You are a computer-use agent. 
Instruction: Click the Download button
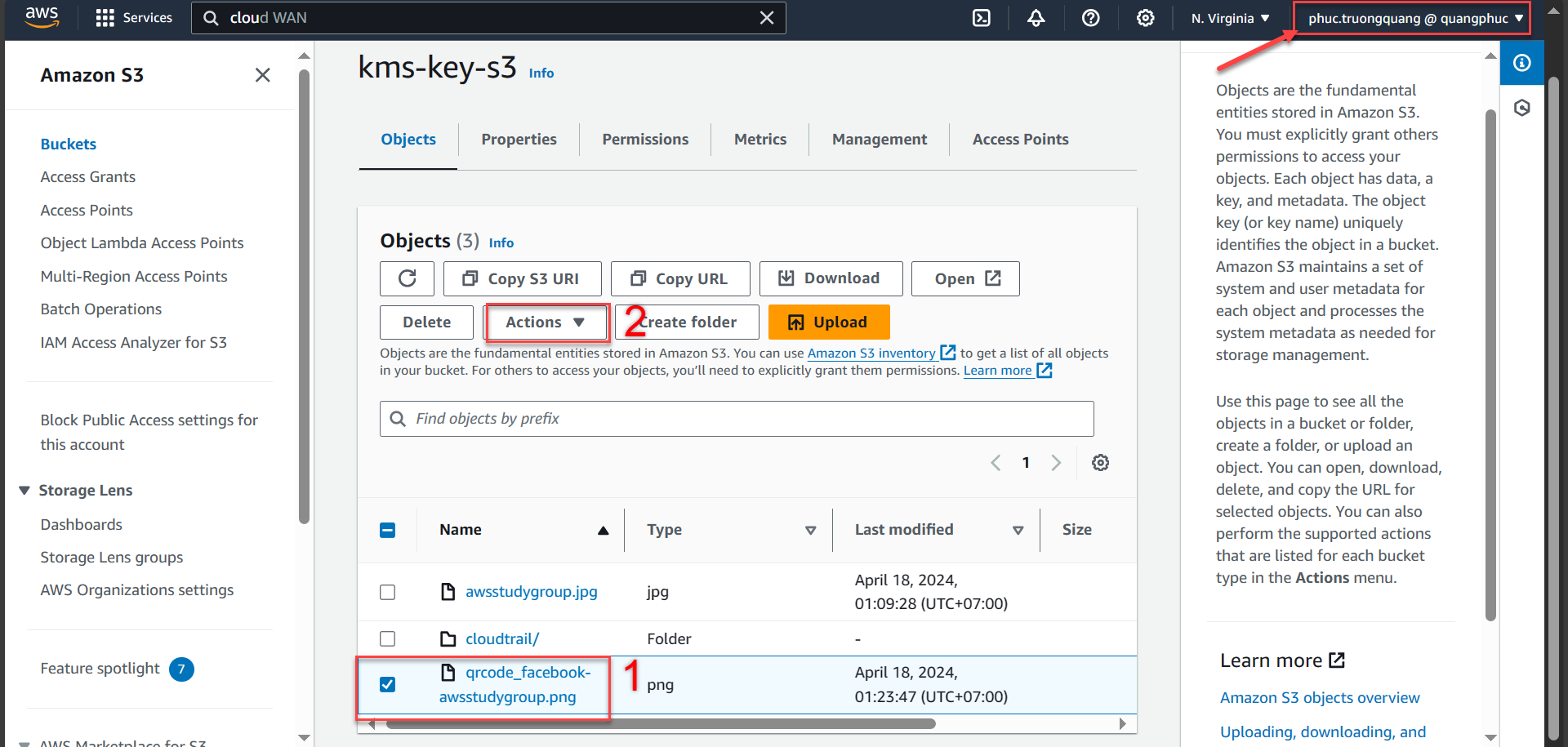[x=831, y=278]
